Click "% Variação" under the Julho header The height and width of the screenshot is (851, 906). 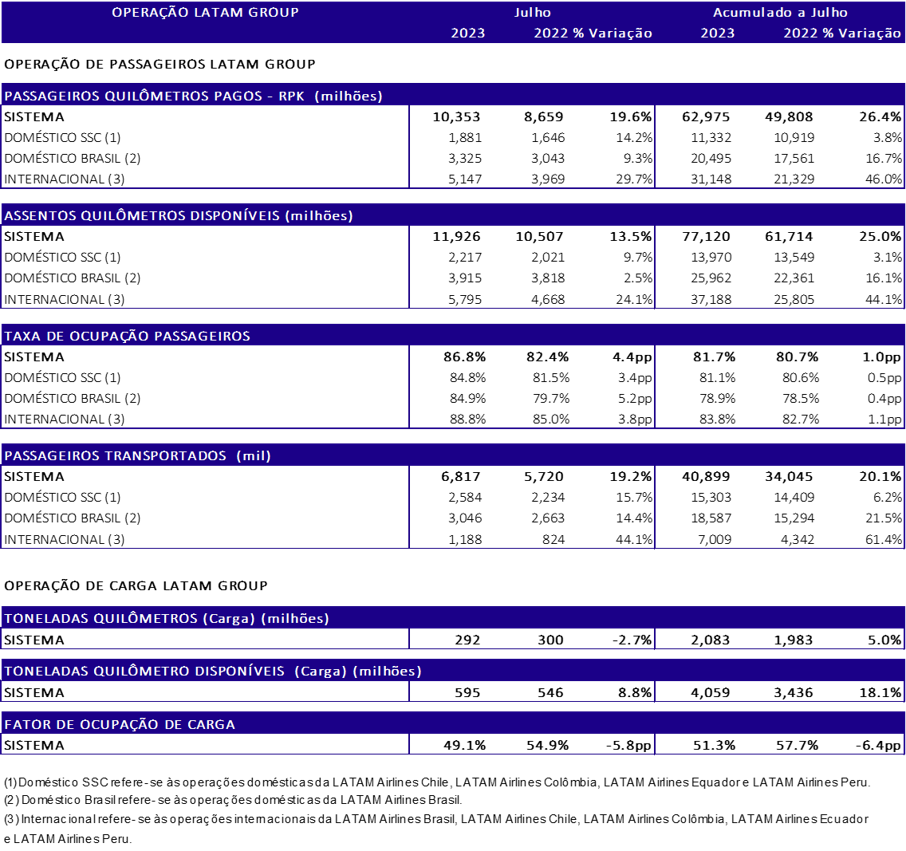(x=612, y=33)
